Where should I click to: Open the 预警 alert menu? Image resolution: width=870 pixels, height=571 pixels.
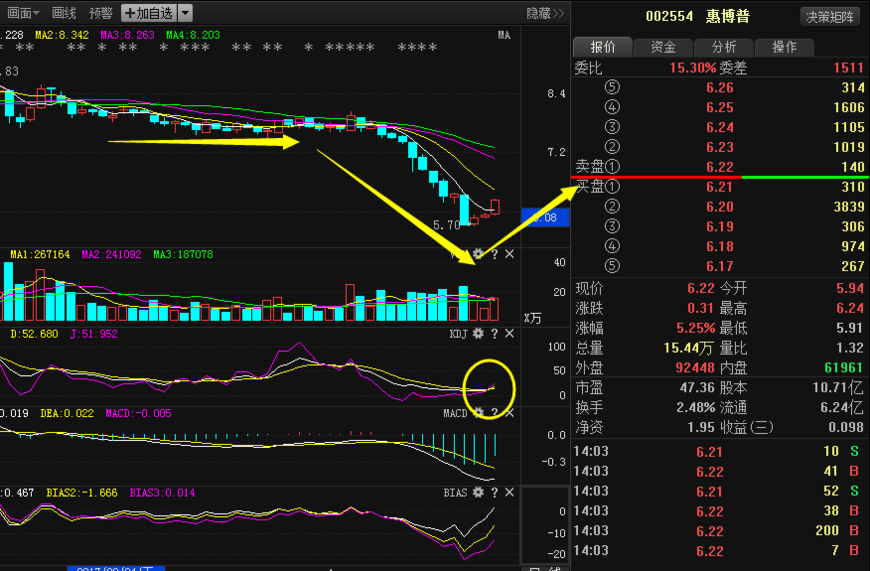100,13
